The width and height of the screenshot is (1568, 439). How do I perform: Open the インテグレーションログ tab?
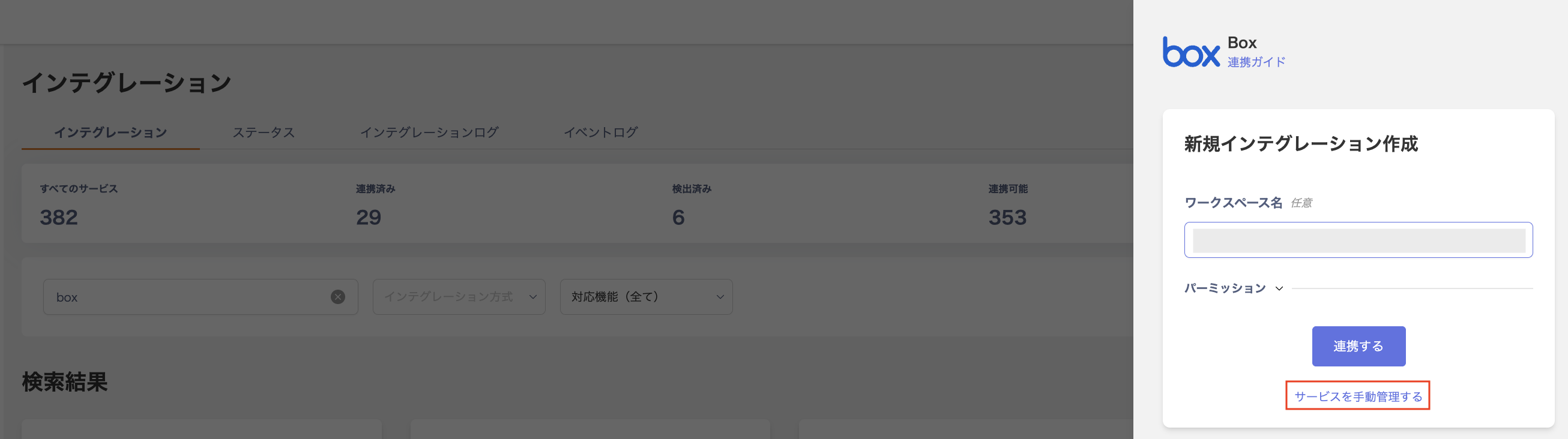coord(429,133)
